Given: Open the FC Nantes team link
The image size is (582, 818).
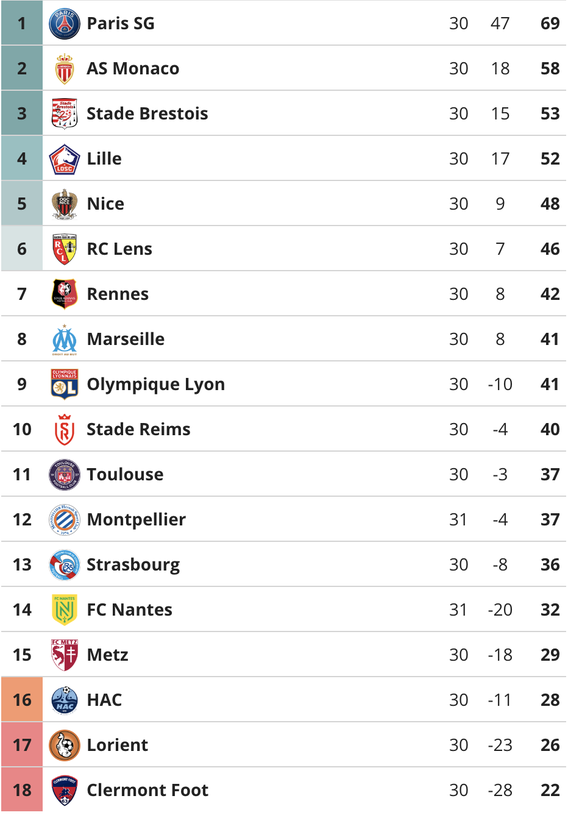Looking at the screenshot, I should (x=129, y=610).
